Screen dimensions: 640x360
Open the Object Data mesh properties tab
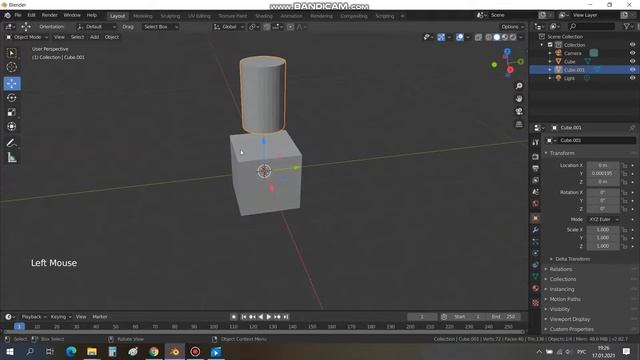click(x=536, y=276)
